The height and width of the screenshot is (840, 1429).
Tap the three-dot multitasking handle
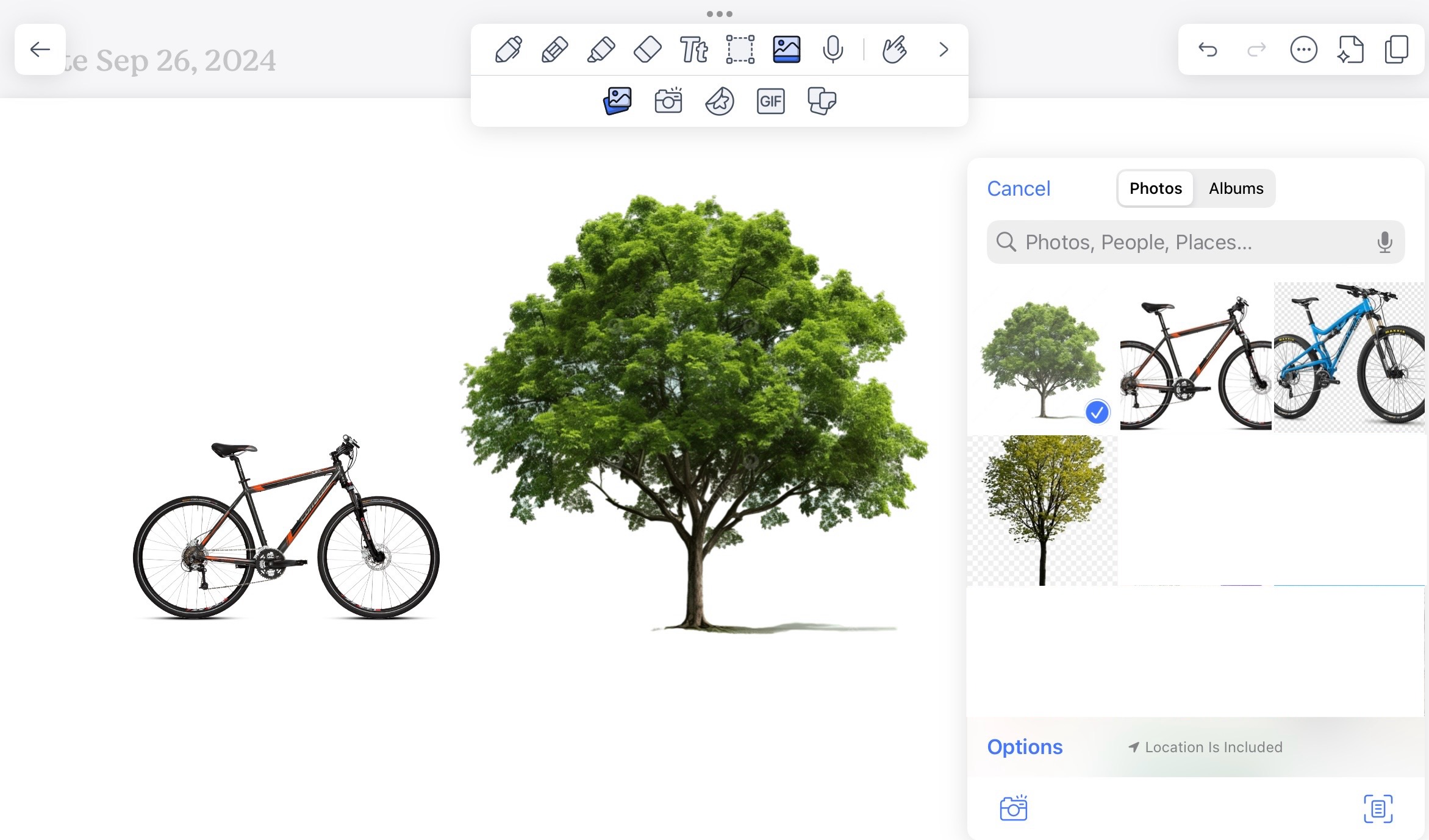pos(720,13)
